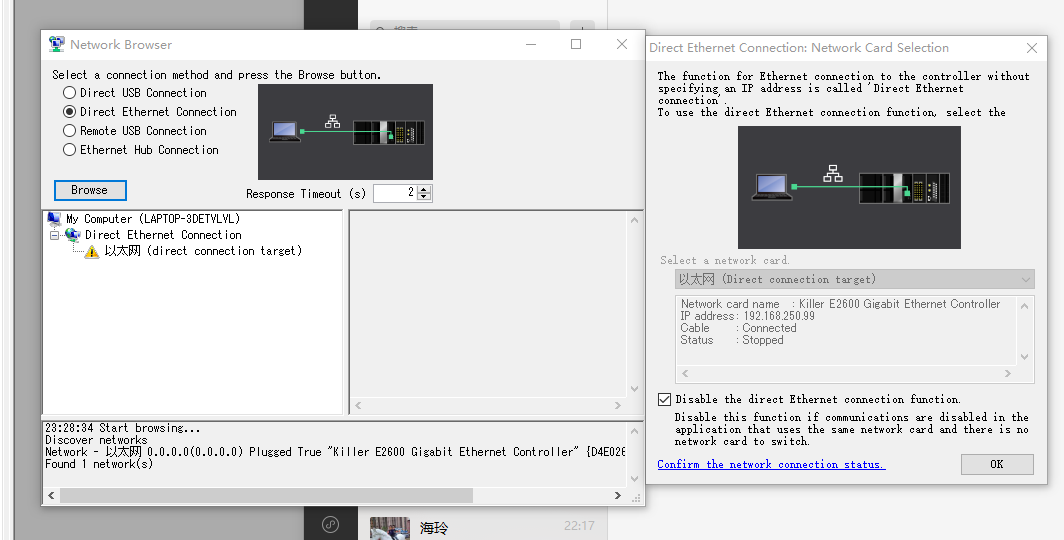Toggle Disable the direct Ethernet connection checkbox
Image resolution: width=1064 pixels, height=540 pixels.
665,399
